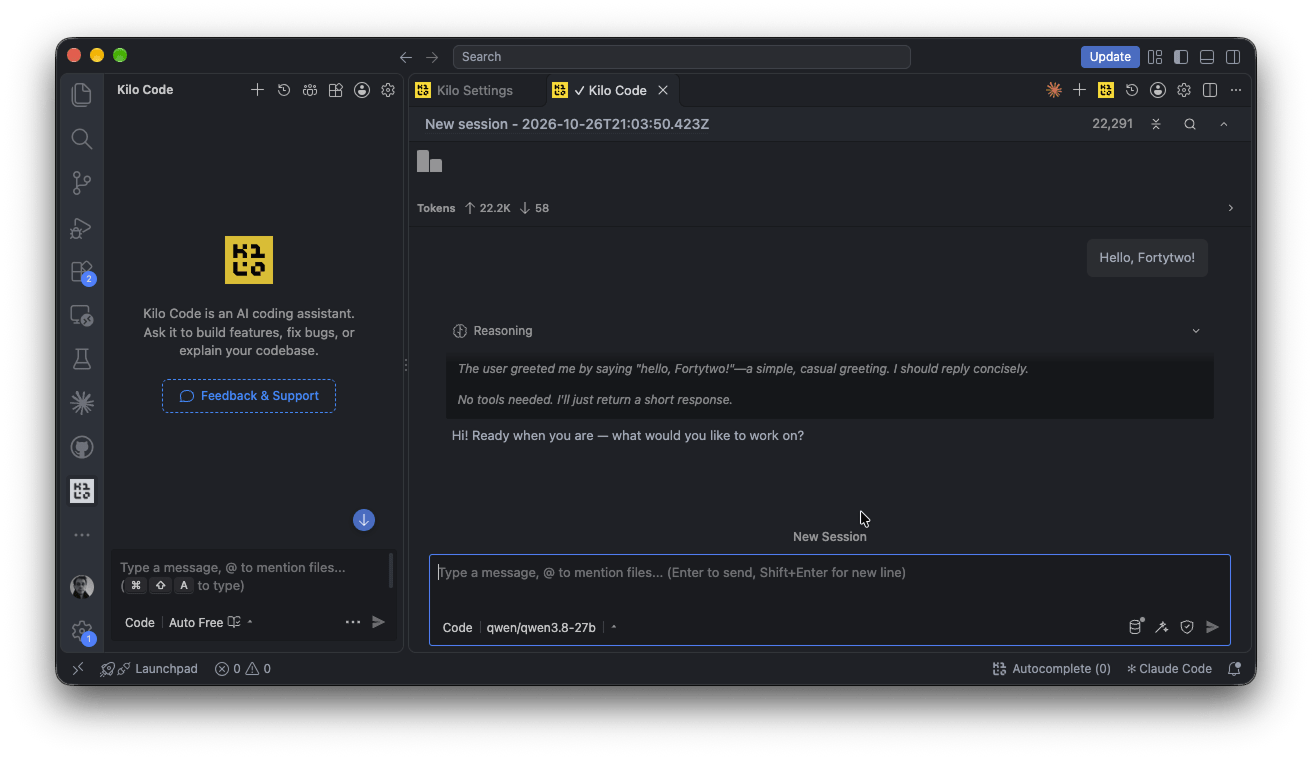The width and height of the screenshot is (1312, 759).
Task: Open the Remote Explorer view
Action: click(x=82, y=316)
